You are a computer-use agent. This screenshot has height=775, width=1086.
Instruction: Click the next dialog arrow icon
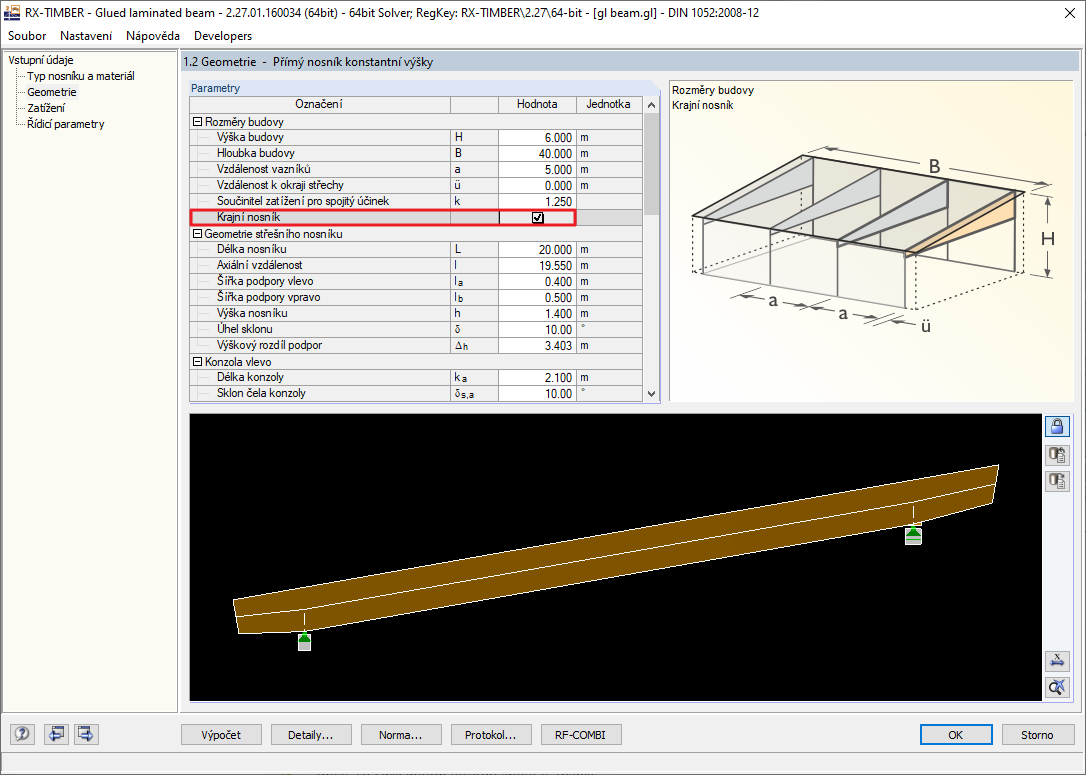pyautogui.click(x=85, y=734)
